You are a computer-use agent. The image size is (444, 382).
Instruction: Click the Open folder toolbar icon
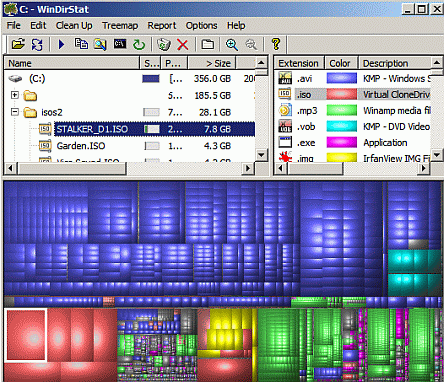[x=18, y=44]
